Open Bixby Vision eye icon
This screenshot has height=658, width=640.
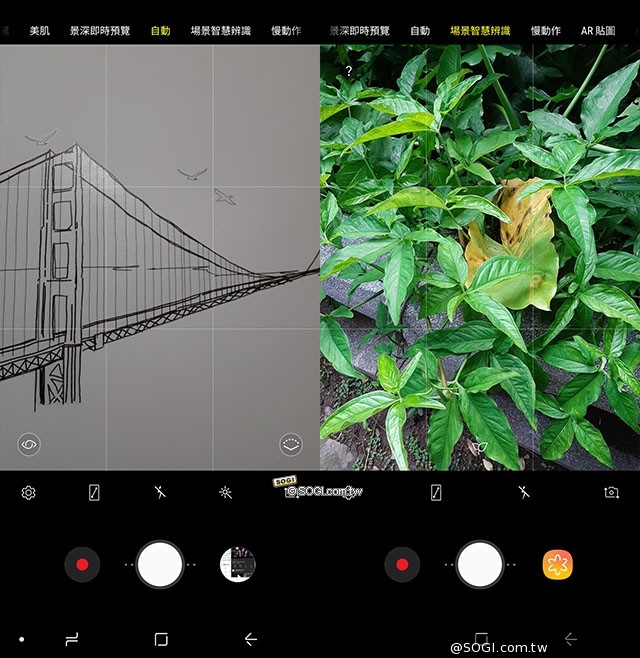(29, 444)
